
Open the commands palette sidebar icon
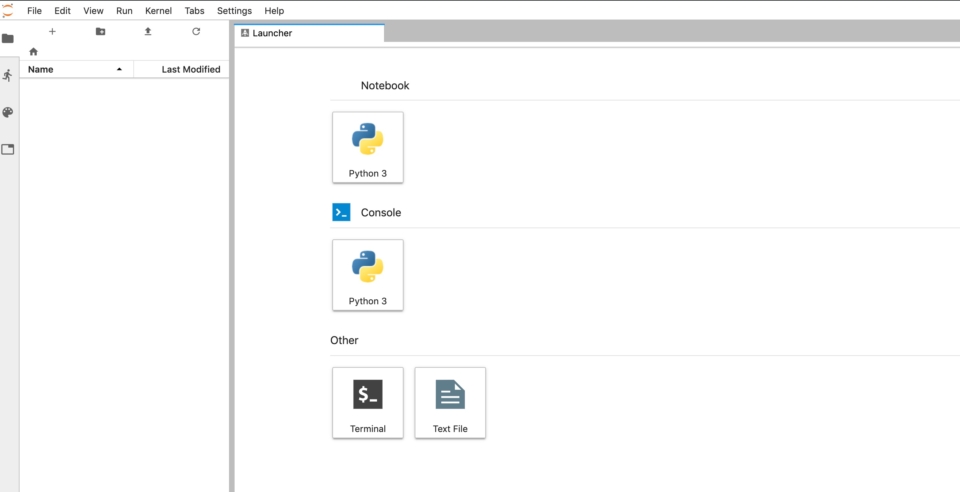(8, 112)
